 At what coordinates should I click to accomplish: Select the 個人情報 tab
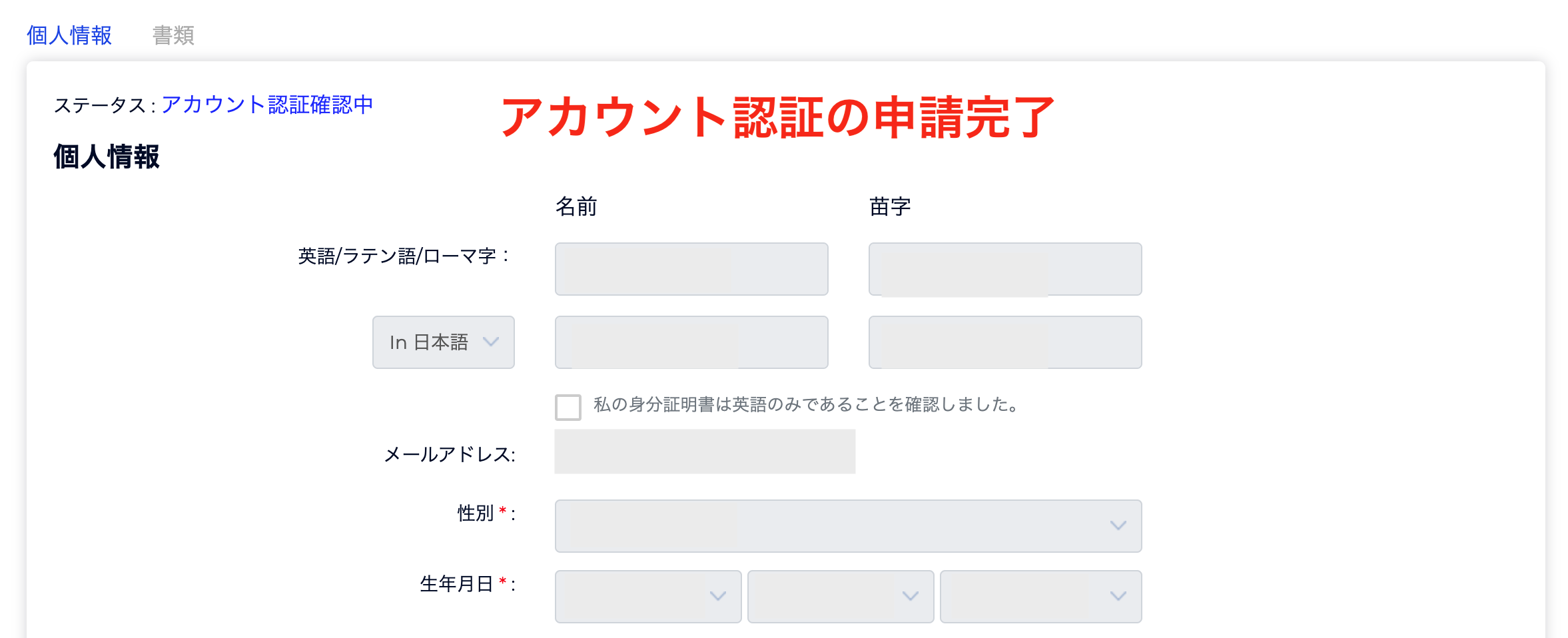69,35
